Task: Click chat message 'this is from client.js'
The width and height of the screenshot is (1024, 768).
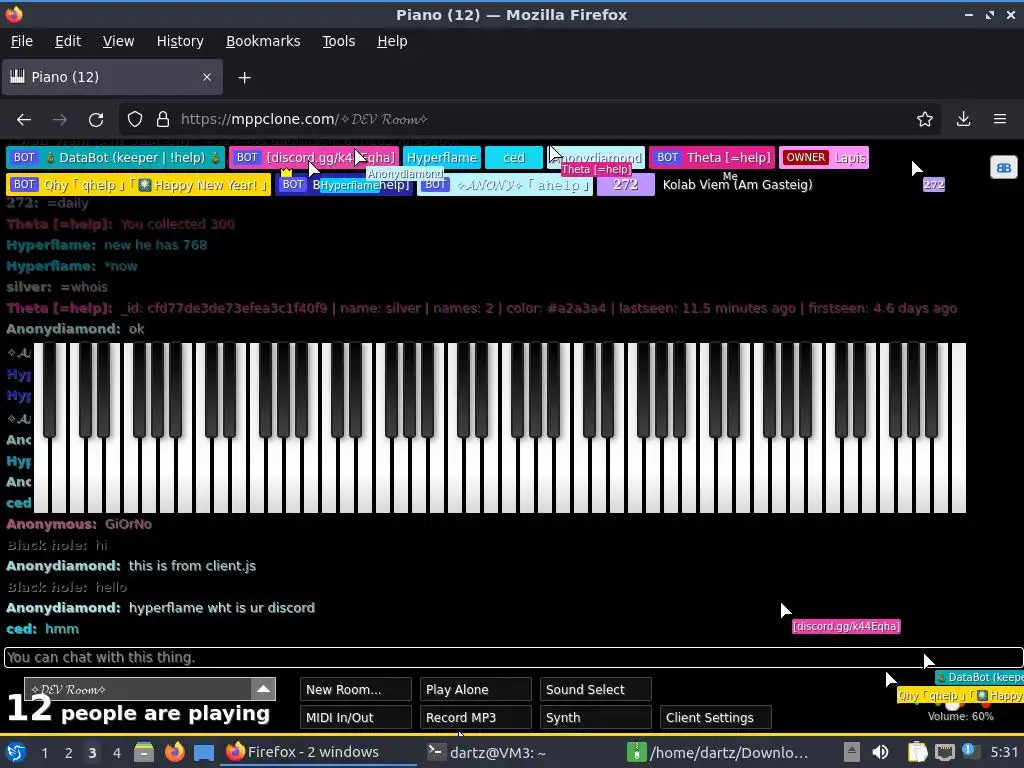Action: pyautogui.click(x=192, y=566)
